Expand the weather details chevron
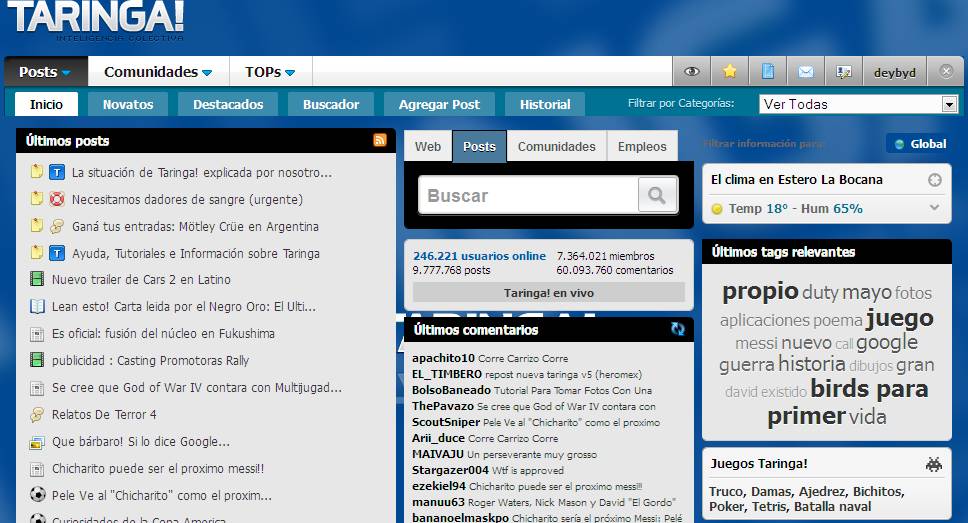968x523 pixels. [935, 207]
